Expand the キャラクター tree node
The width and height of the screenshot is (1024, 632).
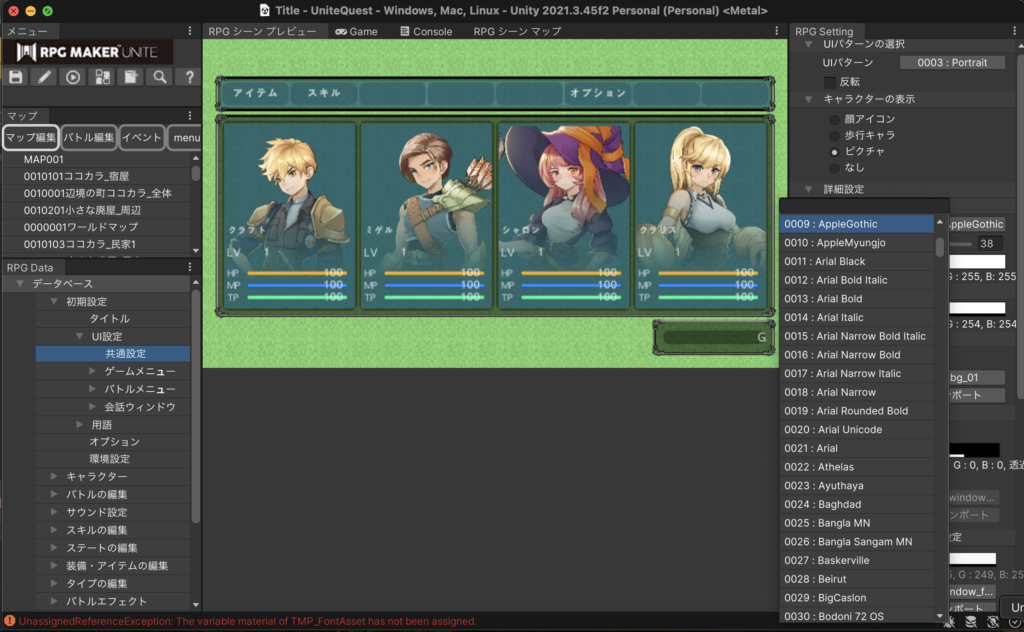[56, 477]
